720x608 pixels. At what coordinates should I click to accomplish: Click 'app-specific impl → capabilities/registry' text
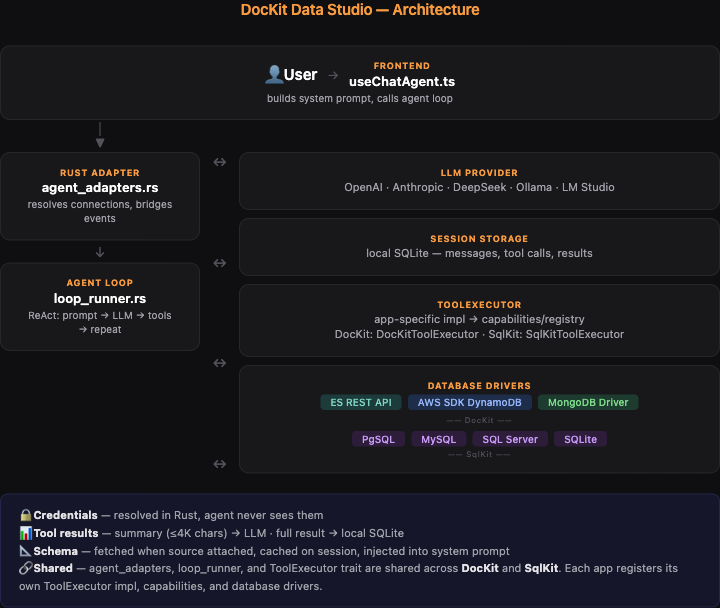[479, 319]
